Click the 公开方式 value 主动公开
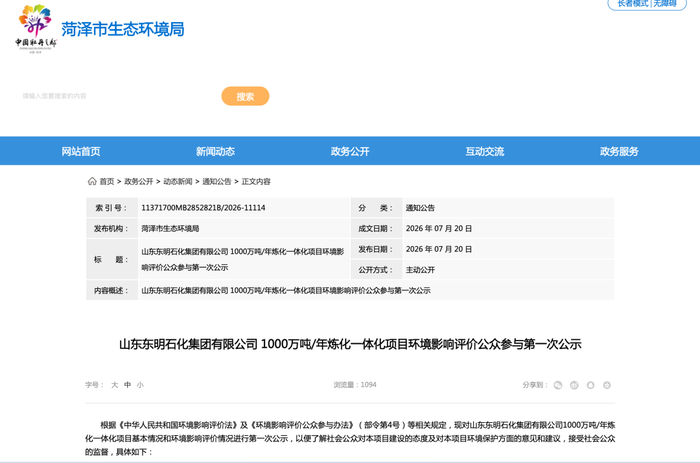Screen dimensions: 700x463 coord(420,270)
